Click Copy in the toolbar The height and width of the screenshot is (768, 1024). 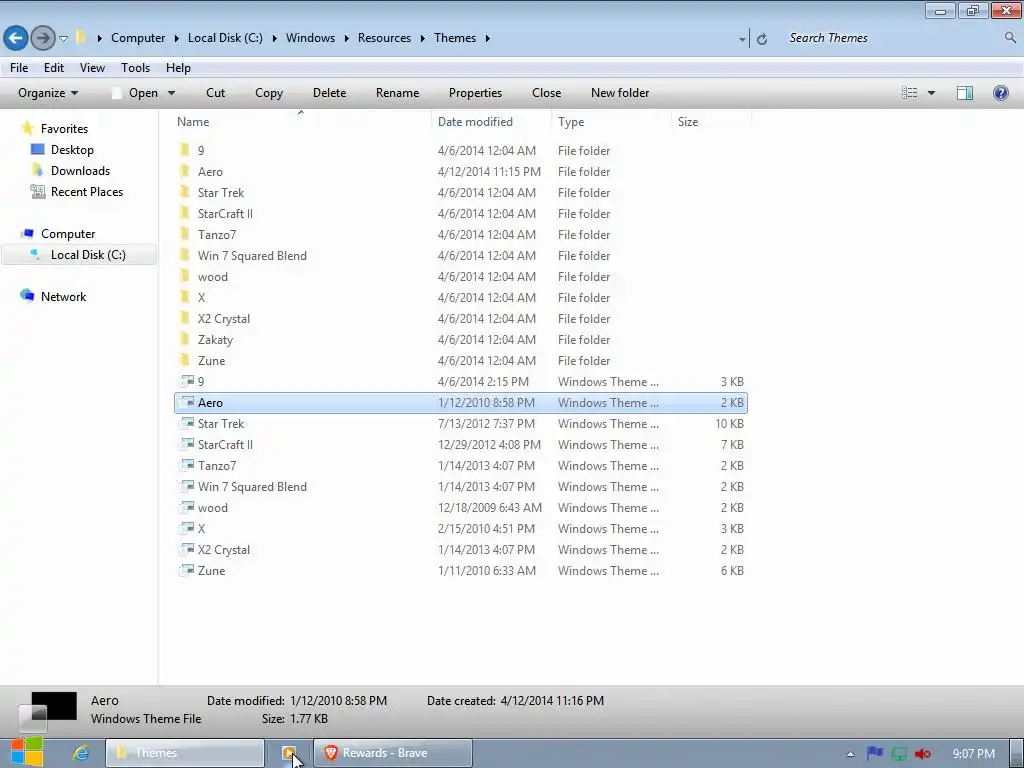(x=269, y=93)
